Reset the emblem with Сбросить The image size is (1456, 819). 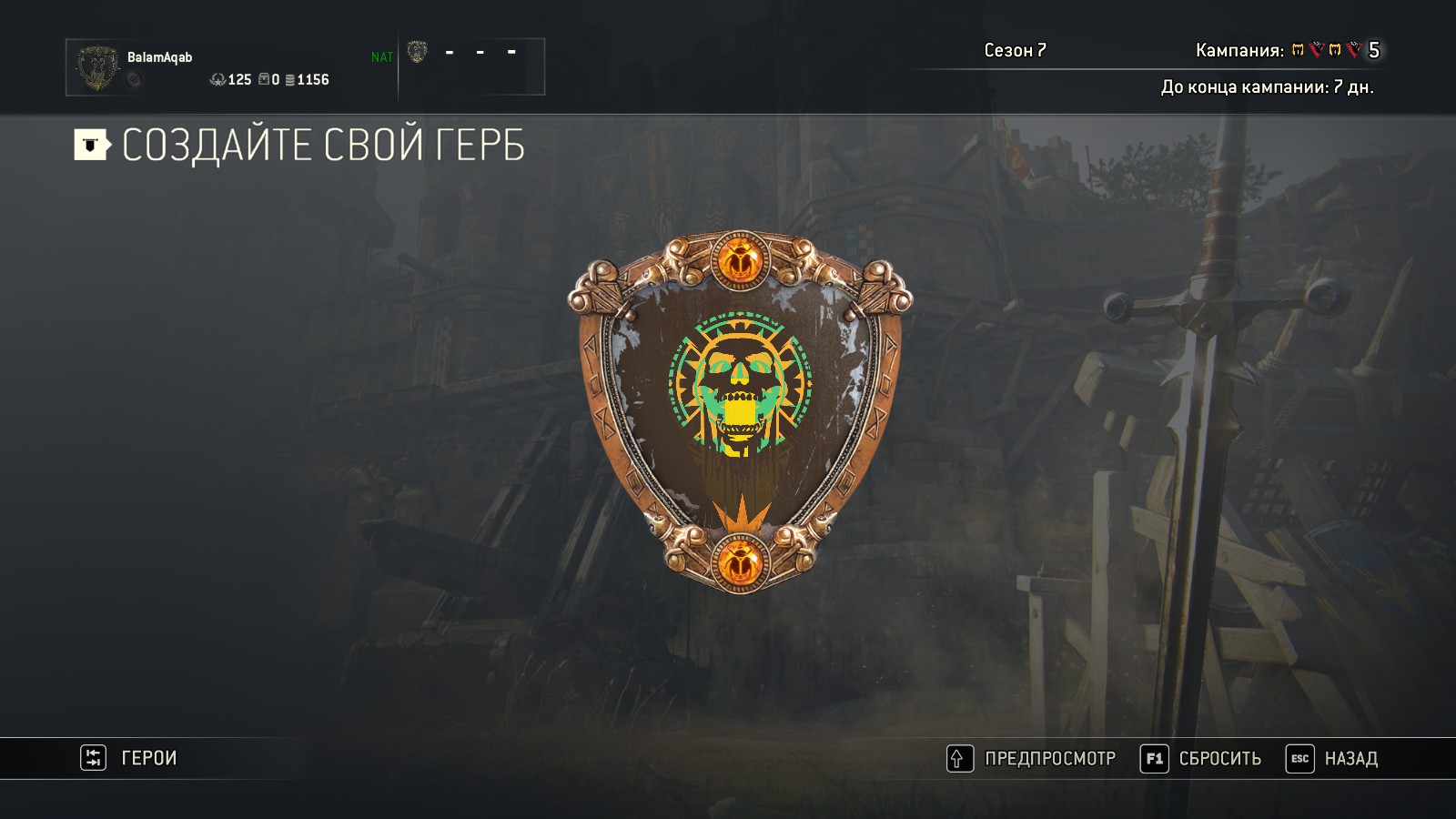pos(1220,759)
